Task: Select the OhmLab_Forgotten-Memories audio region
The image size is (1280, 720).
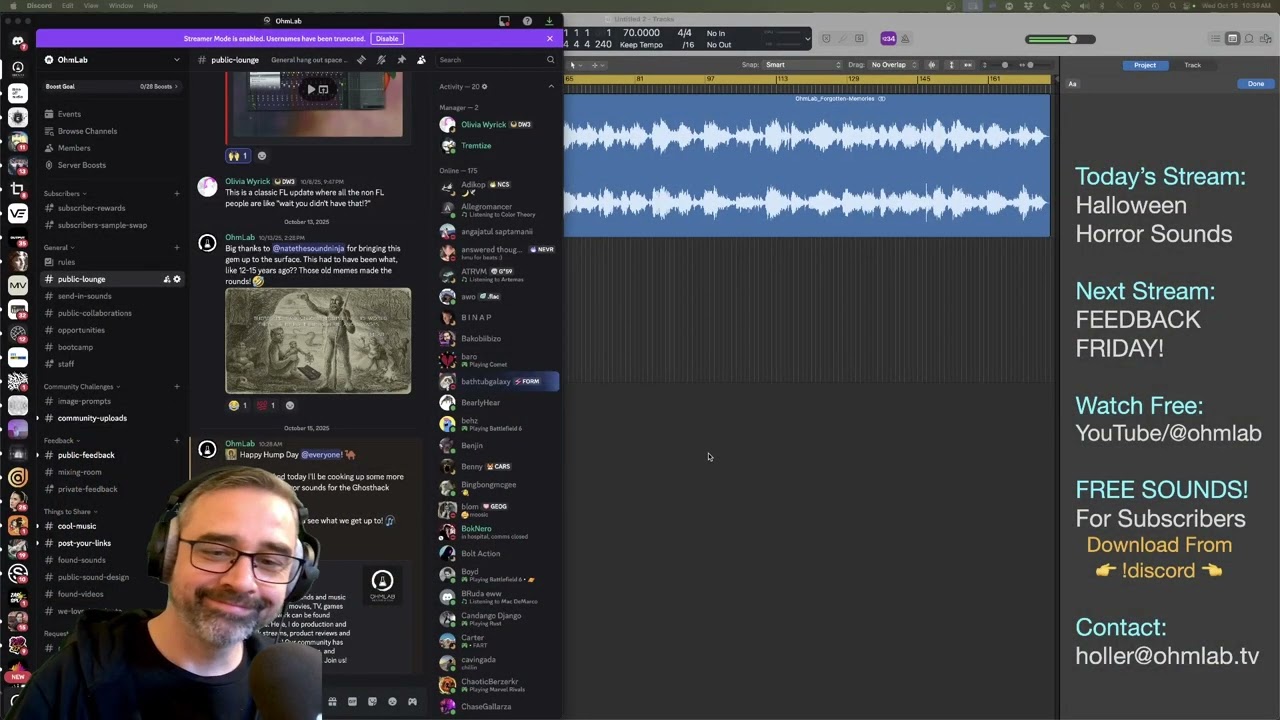Action: pyautogui.click(x=807, y=166)
